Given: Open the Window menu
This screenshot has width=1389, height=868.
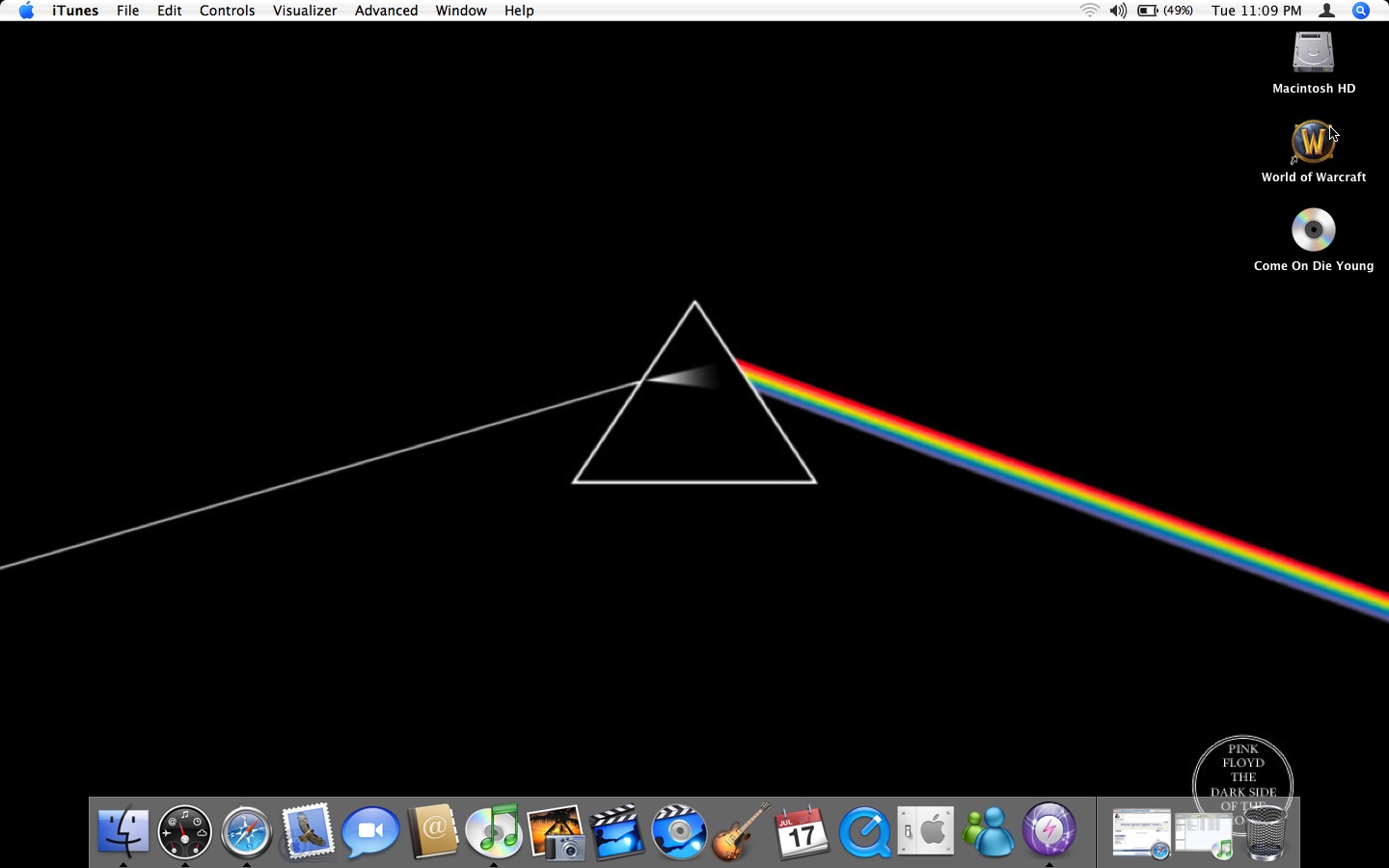Looking at the screenshot, I should (x=461, y=11).
